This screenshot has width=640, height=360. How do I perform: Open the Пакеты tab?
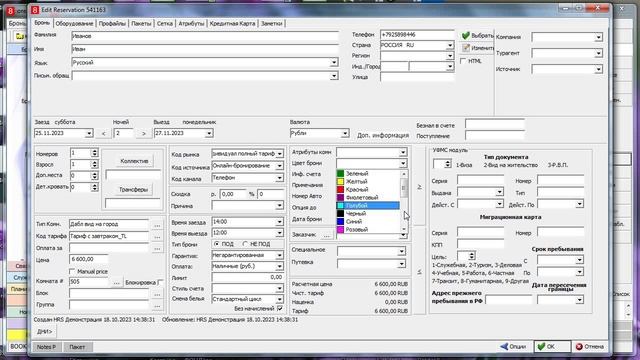[x=141, y=24]
